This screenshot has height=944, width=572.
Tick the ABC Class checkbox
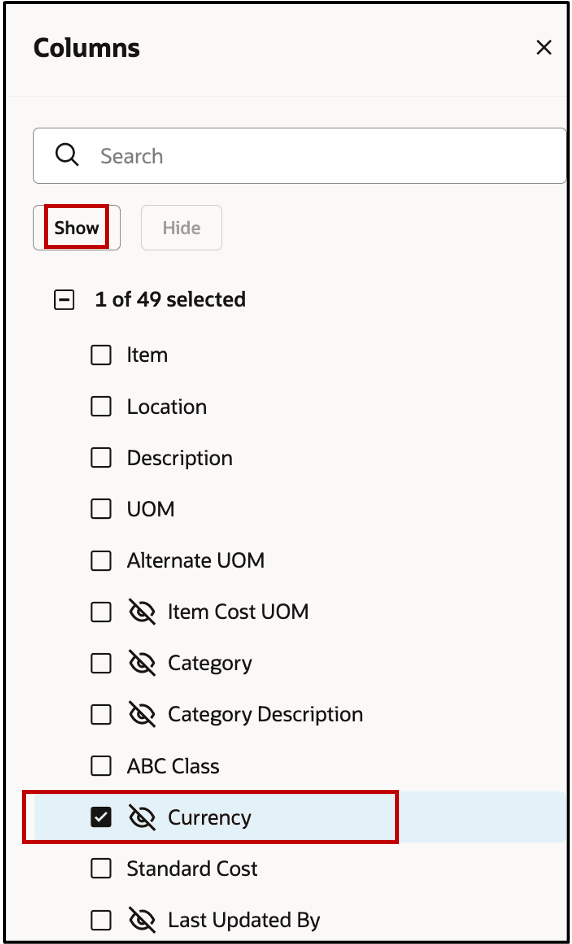(x=101, y=766)
